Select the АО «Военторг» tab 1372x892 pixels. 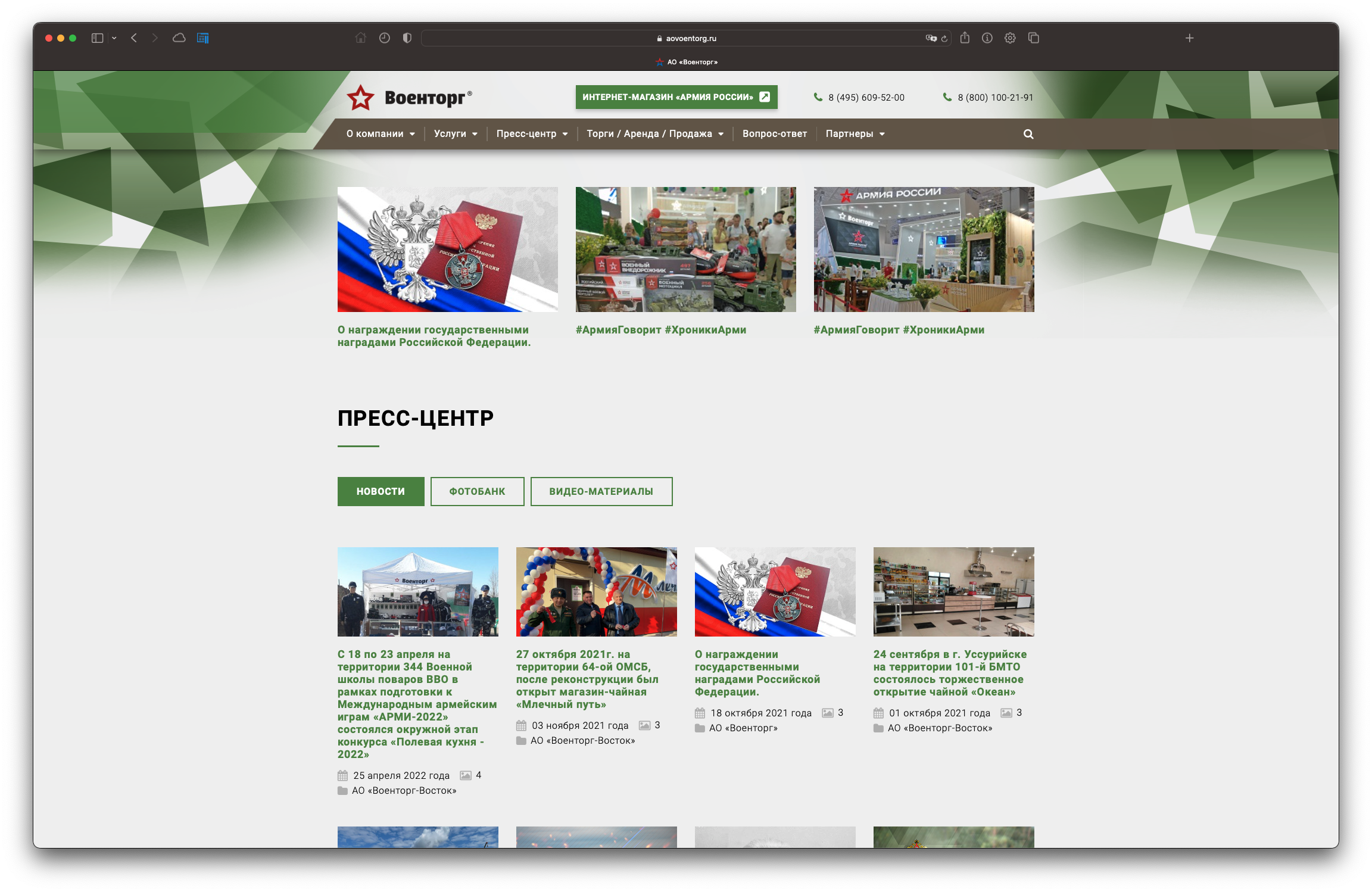click(x=686, y=62)
